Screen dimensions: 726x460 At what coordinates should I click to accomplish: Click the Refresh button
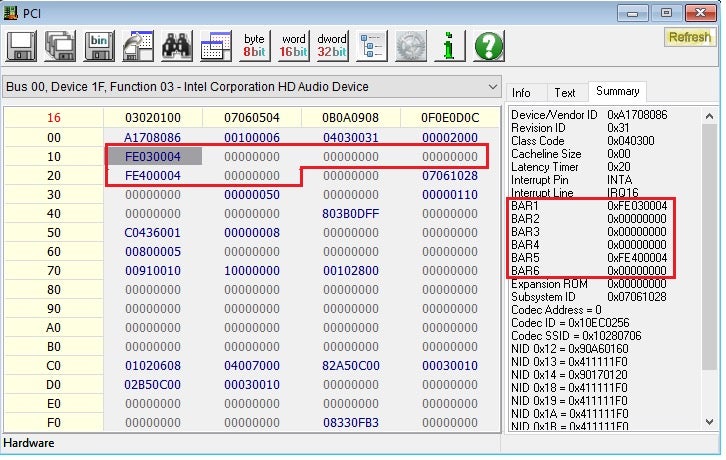click(x=689, y=37)
